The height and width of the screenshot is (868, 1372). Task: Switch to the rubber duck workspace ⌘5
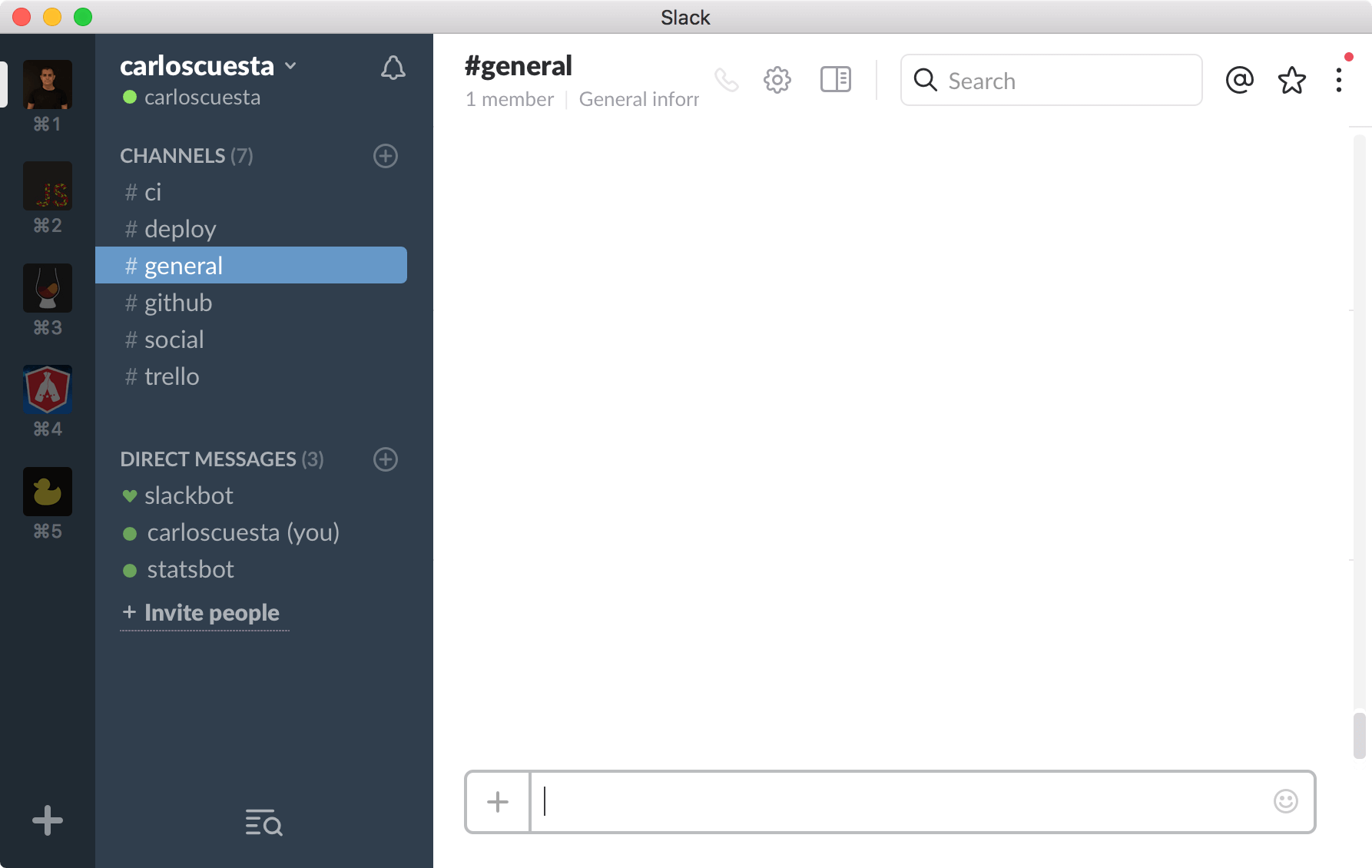(48, 492)
